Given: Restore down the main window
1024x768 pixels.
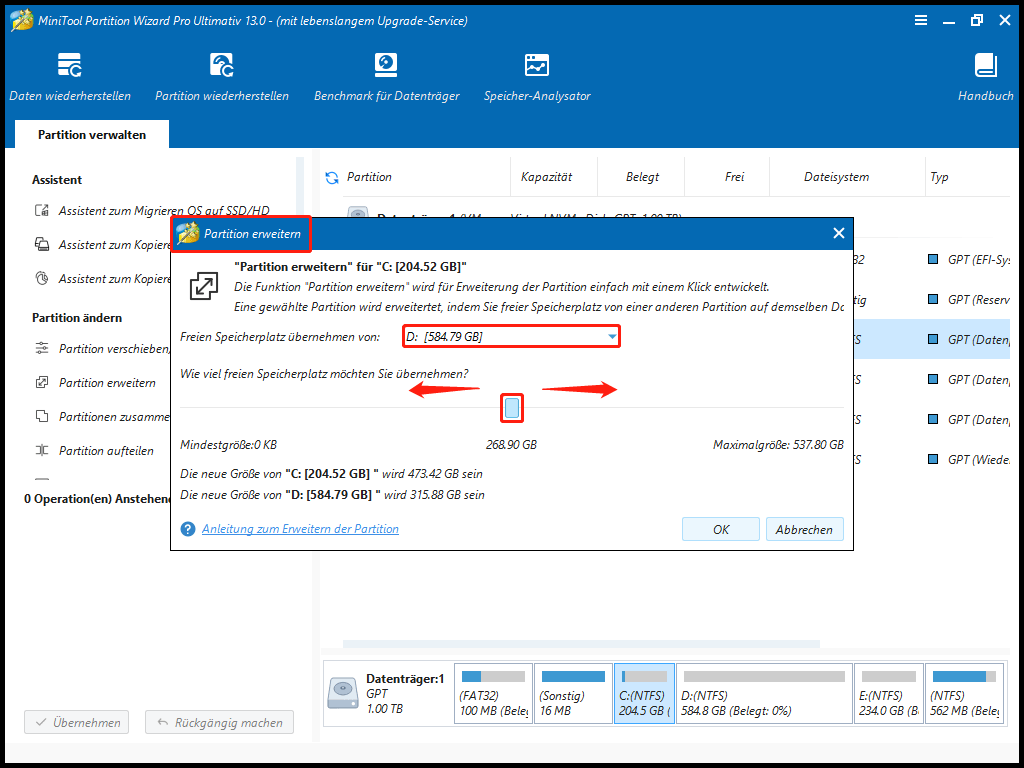Looking at the screenshot, I should tap(976, 20).
